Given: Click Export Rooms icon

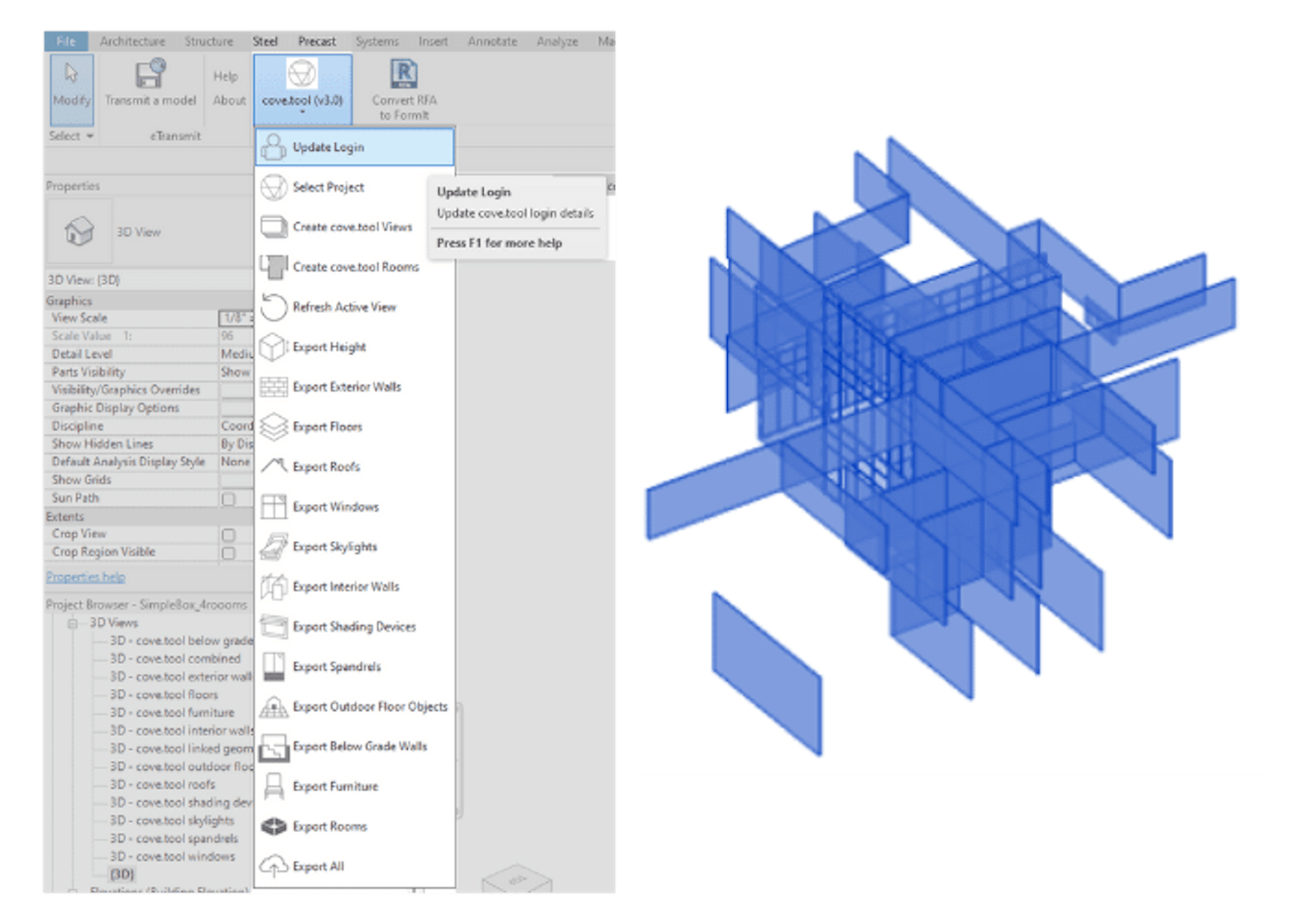Looking at the screenshot, I should click(274, 826).
